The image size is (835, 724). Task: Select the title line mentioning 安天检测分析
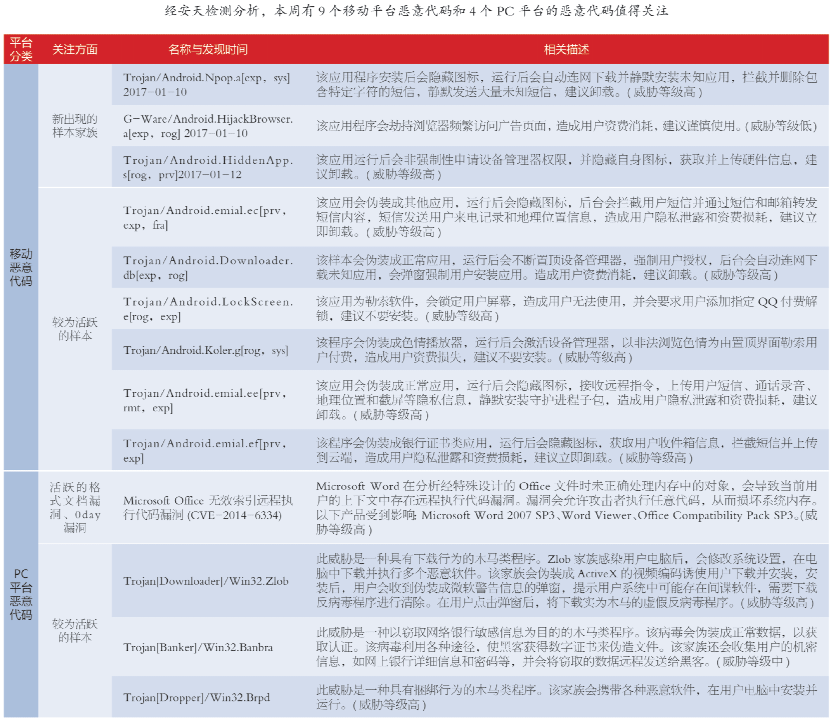pos(416,11)
